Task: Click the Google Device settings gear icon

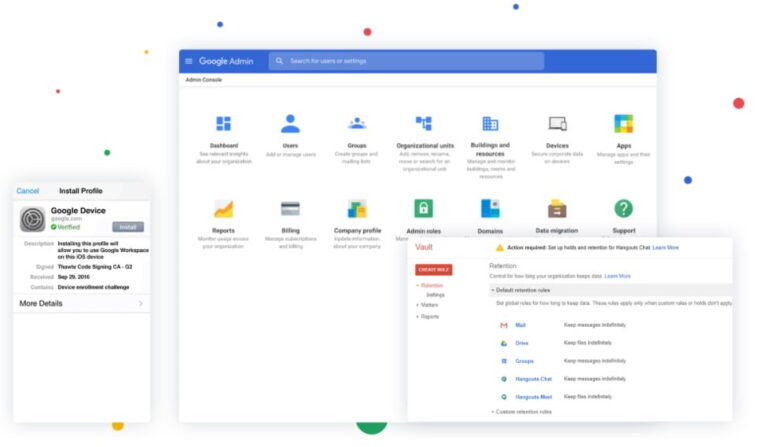Action: tap(33, 219)
